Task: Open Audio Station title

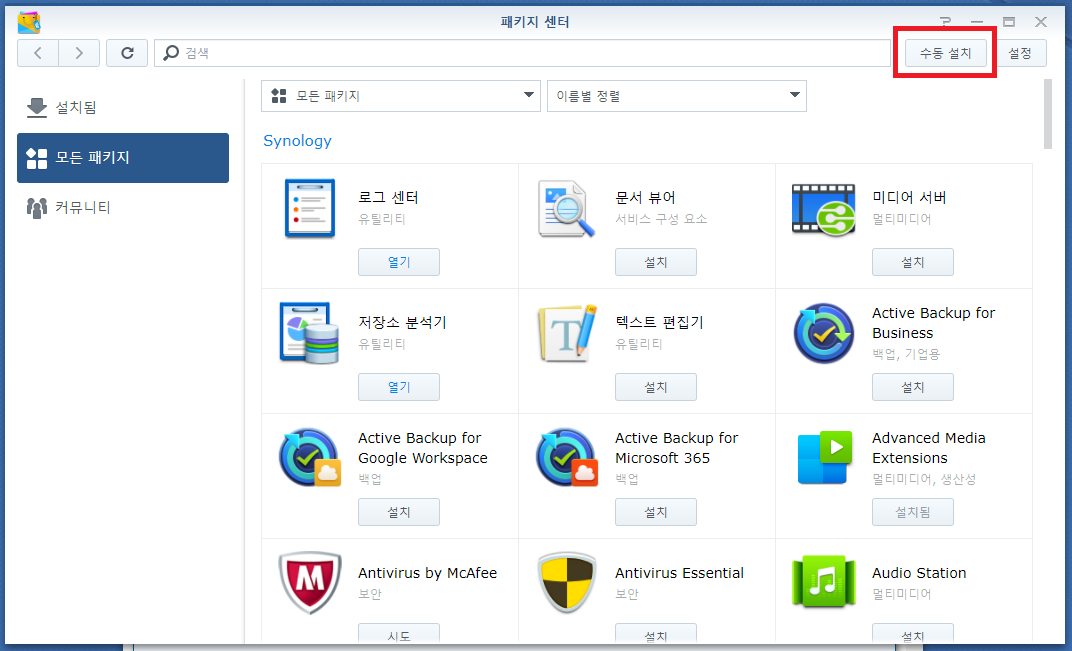Action: pyautogui.click(x=919, y=573)
